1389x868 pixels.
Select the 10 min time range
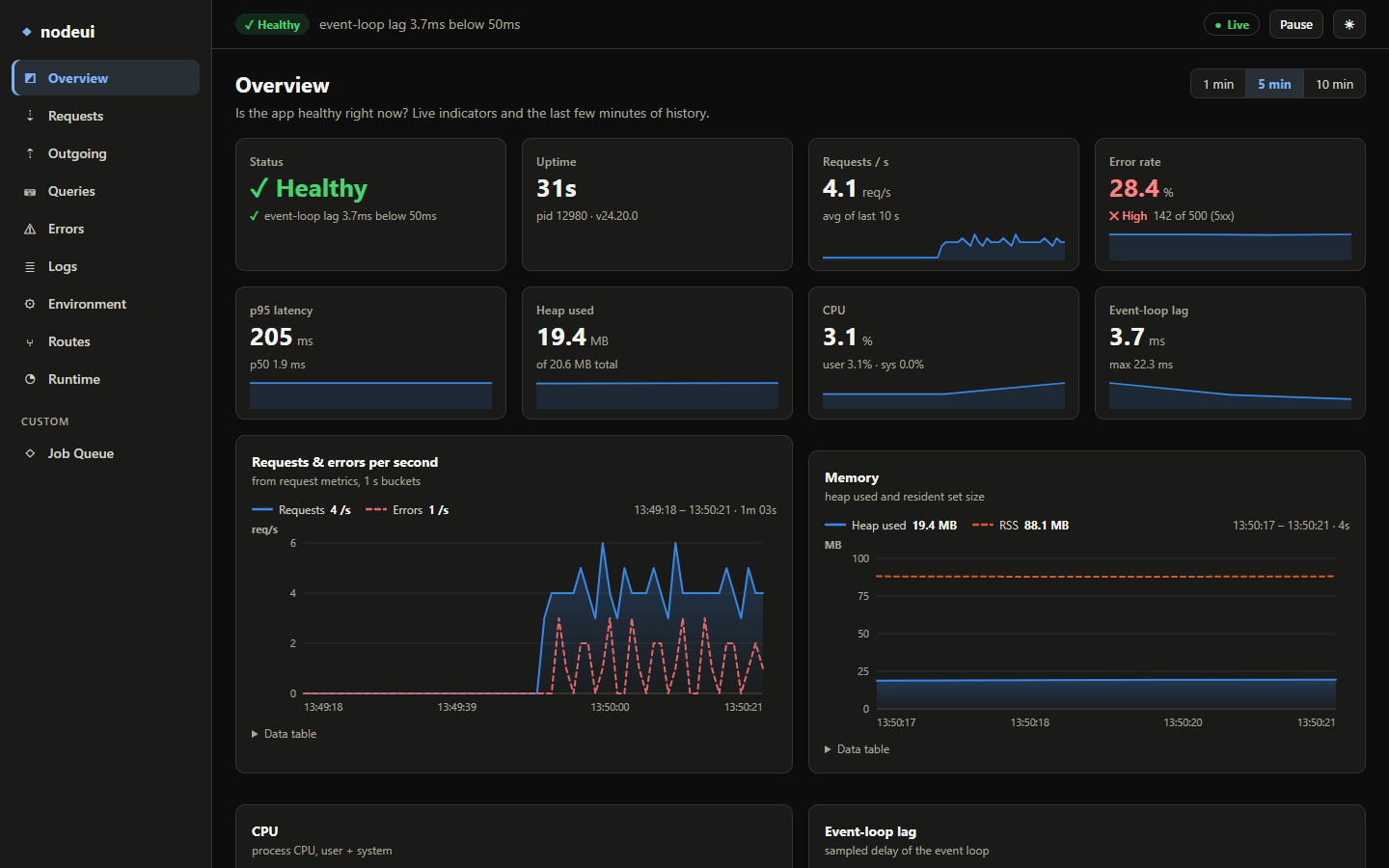pyautogui.click(x=1334, y=84)
